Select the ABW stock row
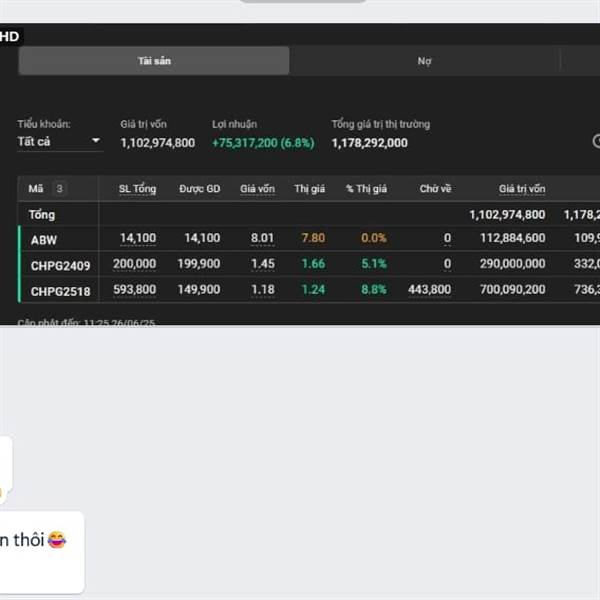The height and width of the screenshot is (600, 600). pyautogui.click(x=309, y=239)
